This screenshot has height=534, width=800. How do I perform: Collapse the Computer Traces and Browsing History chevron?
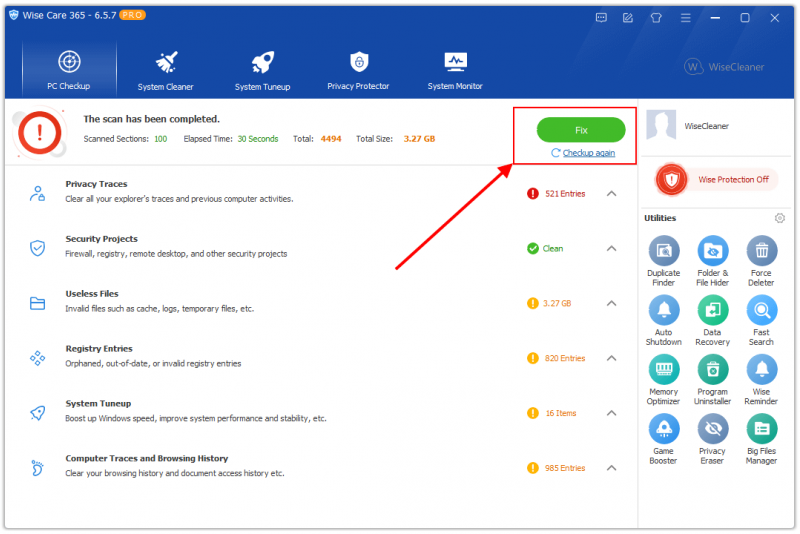611,468
